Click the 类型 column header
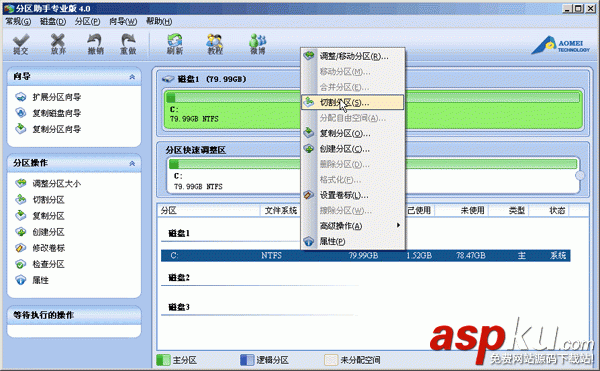Image resolution: width=600 pixels, height=371 pixels. pyautogui.click(x=517, y=210)
